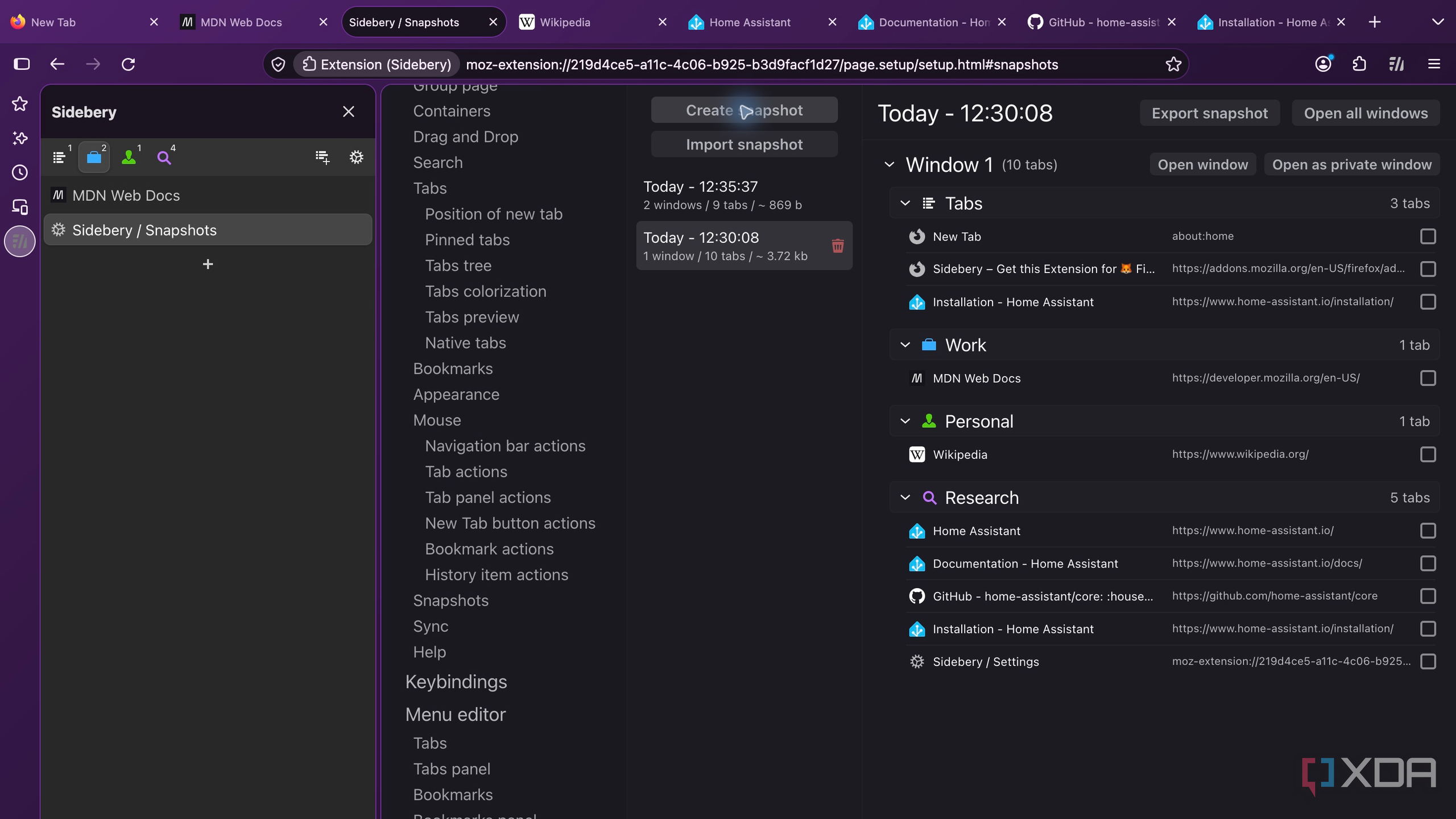Viewport: 1456px width, 819px height.
Task: Open Sidebery settings gear icon
Action: 357,157
